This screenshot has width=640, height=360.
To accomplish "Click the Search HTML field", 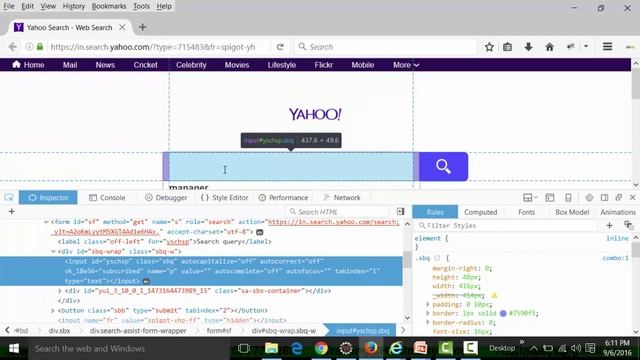I will (x=338, y=212).
